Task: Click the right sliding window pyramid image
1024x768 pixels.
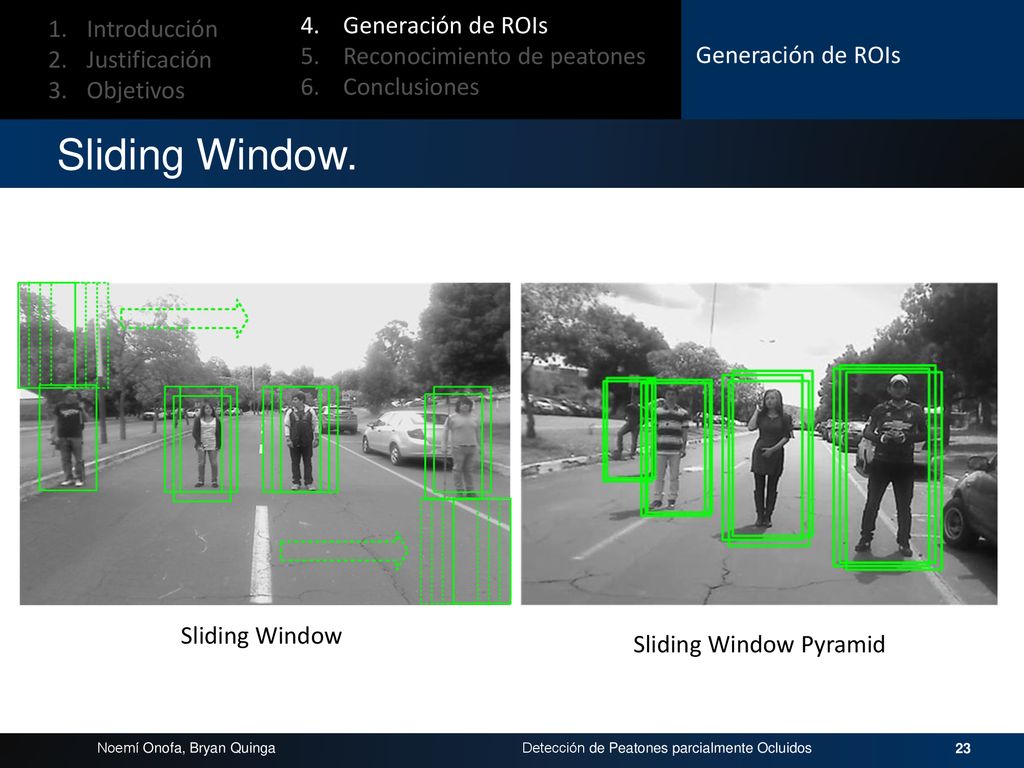Action: pyautogui.click(x=759, y=443)
